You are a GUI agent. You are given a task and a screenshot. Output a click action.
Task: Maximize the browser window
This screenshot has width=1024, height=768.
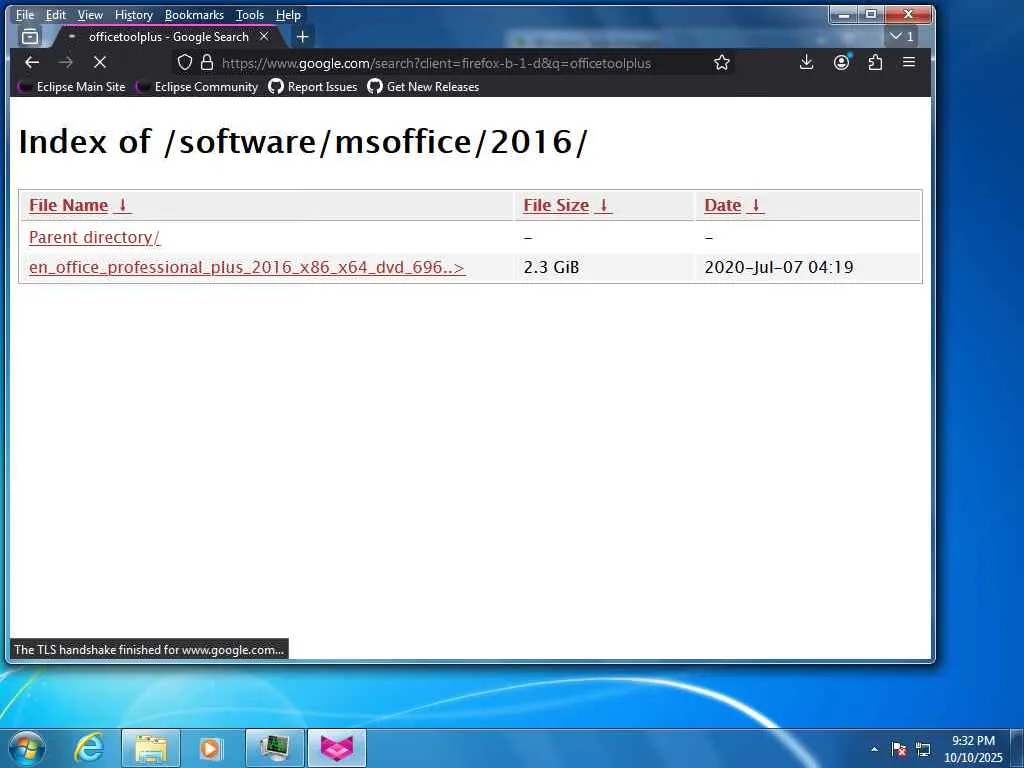(x=871, y=14)
